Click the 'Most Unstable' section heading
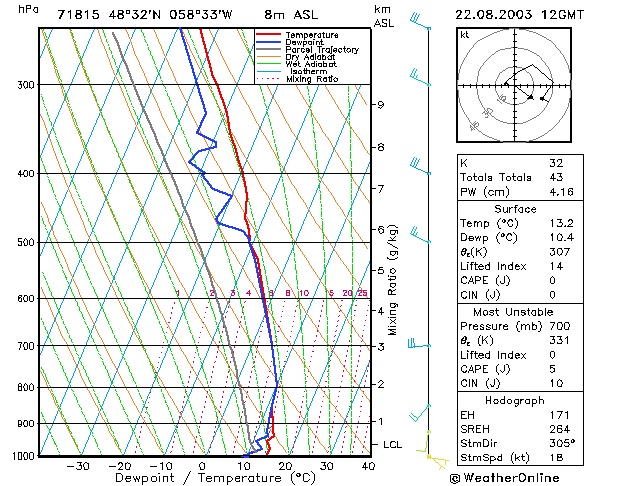 click(x=513, y=312)
